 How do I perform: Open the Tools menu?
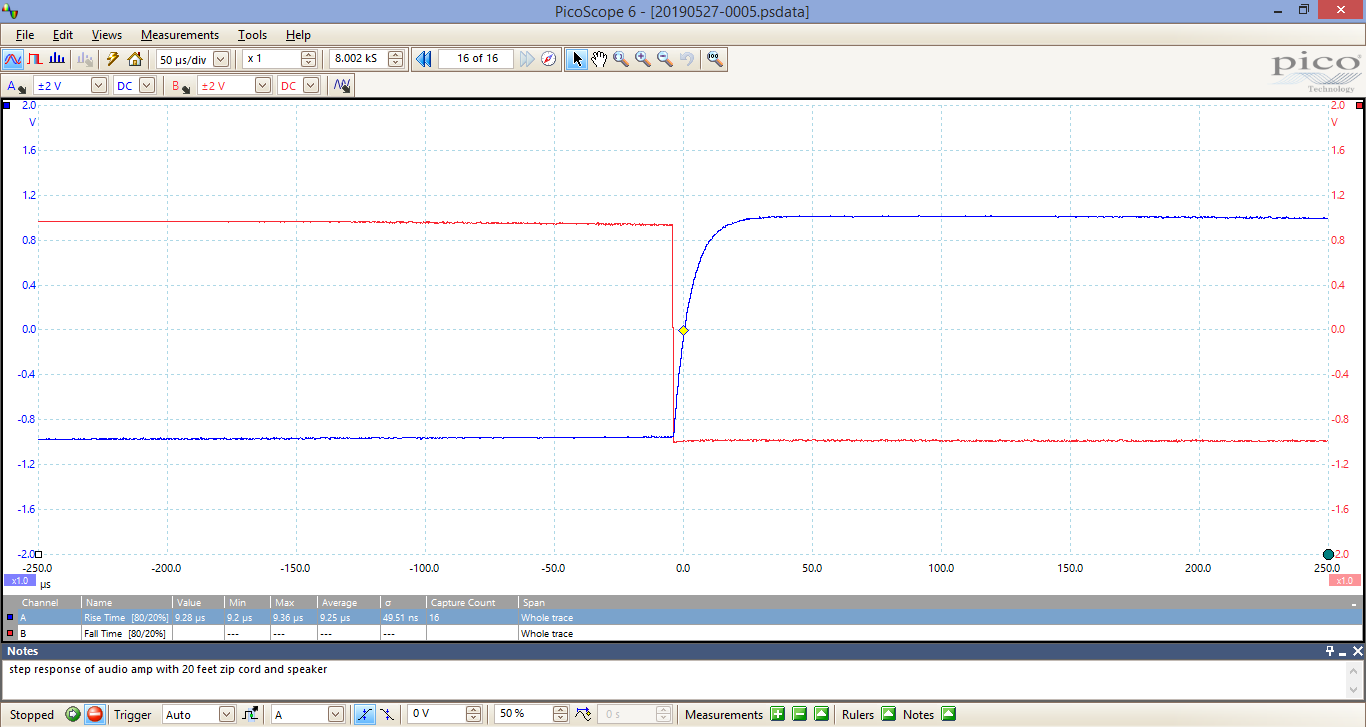[x=252, y=35]
